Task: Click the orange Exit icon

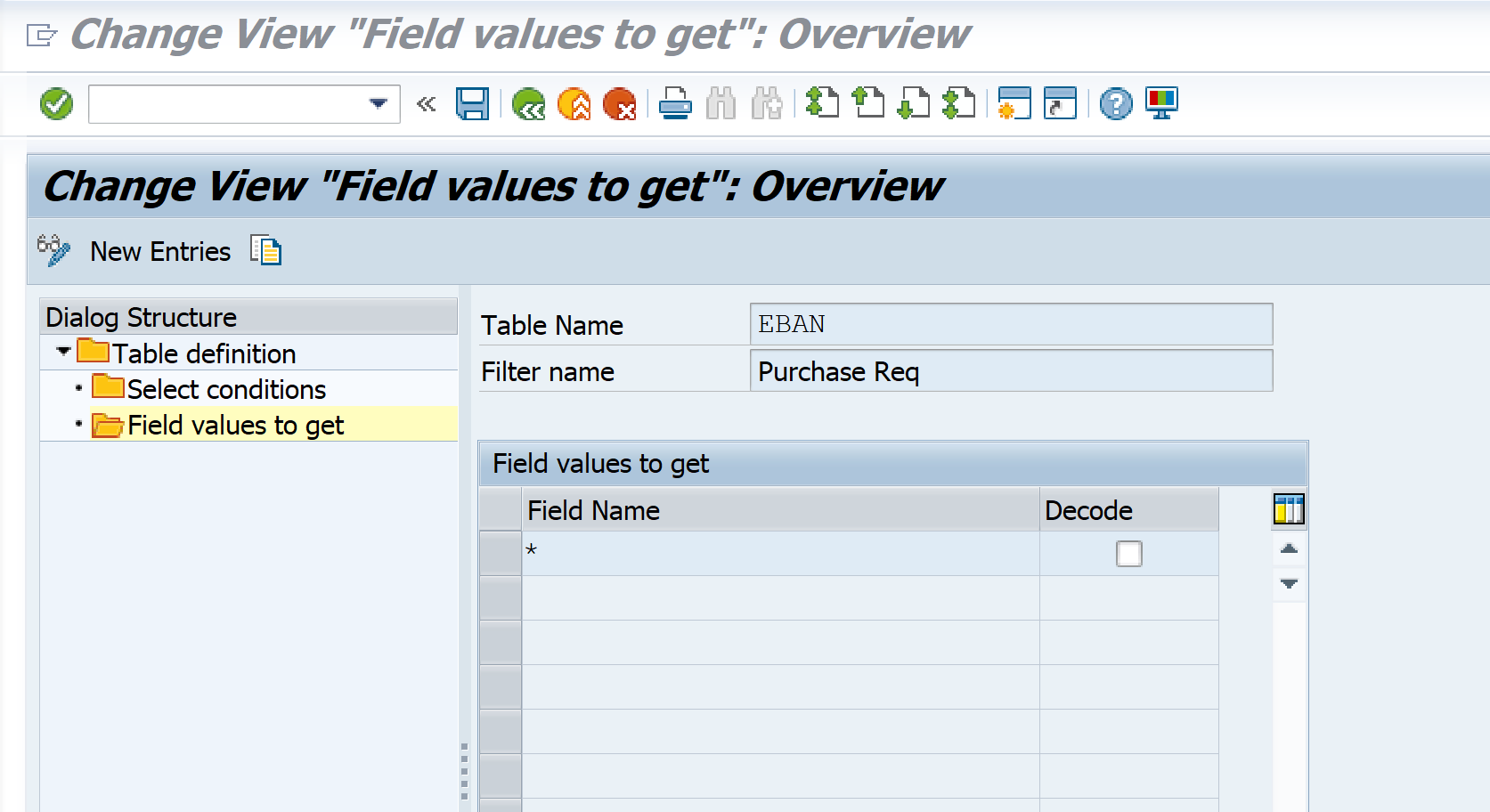Action: click(574, 104)
